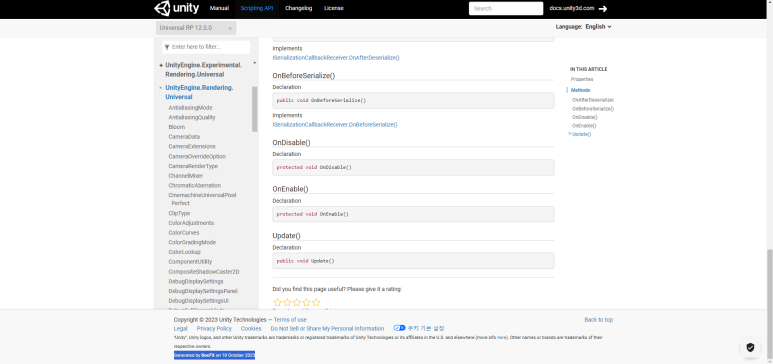The image size is (773, 364).
Task: Open the shield privacy badge
Action: click(750, 347)
